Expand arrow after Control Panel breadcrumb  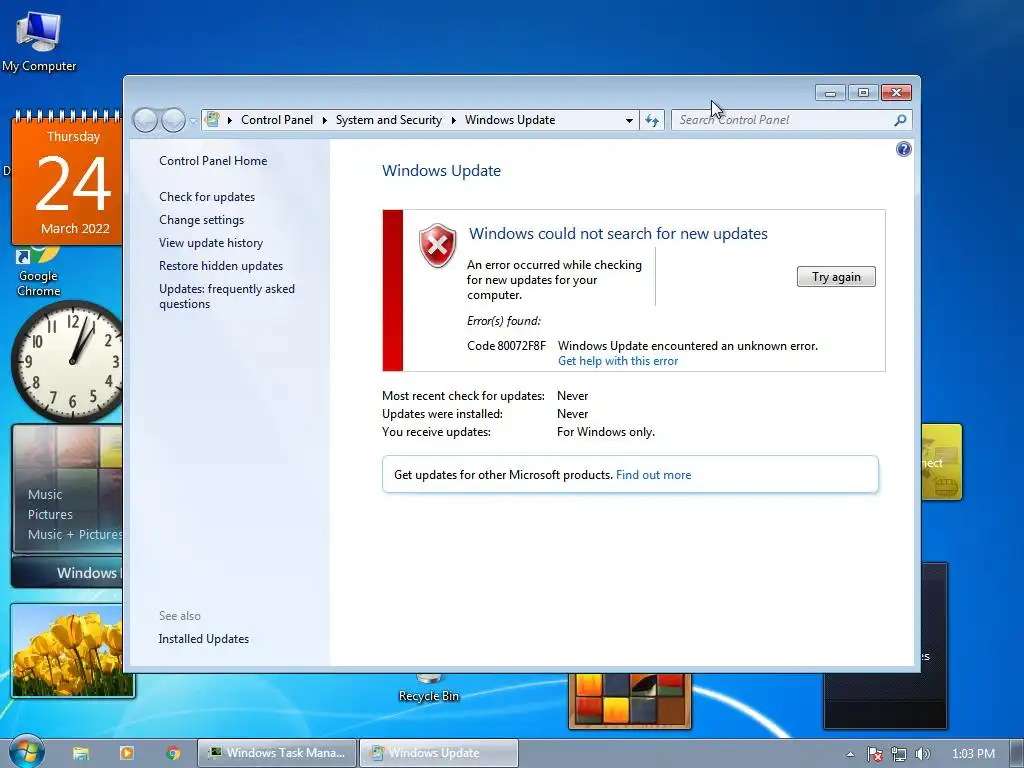click(x=325, y=120)
